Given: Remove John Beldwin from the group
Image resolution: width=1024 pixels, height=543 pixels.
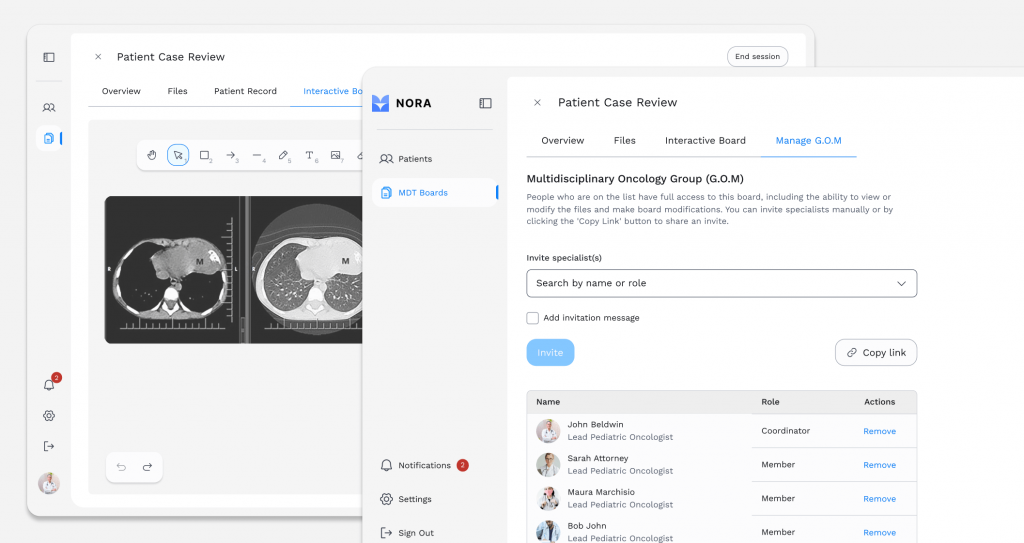Looking at the screenshot, I should [x=880, y=431].
